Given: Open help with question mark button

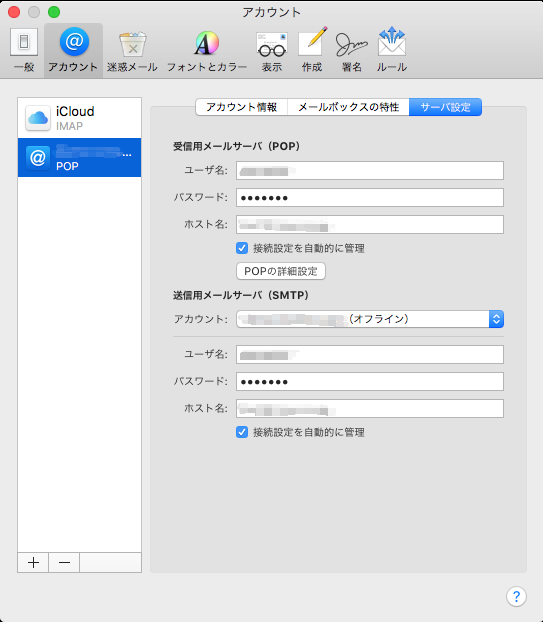Looking at the screenshot, I should coord(516,596).
